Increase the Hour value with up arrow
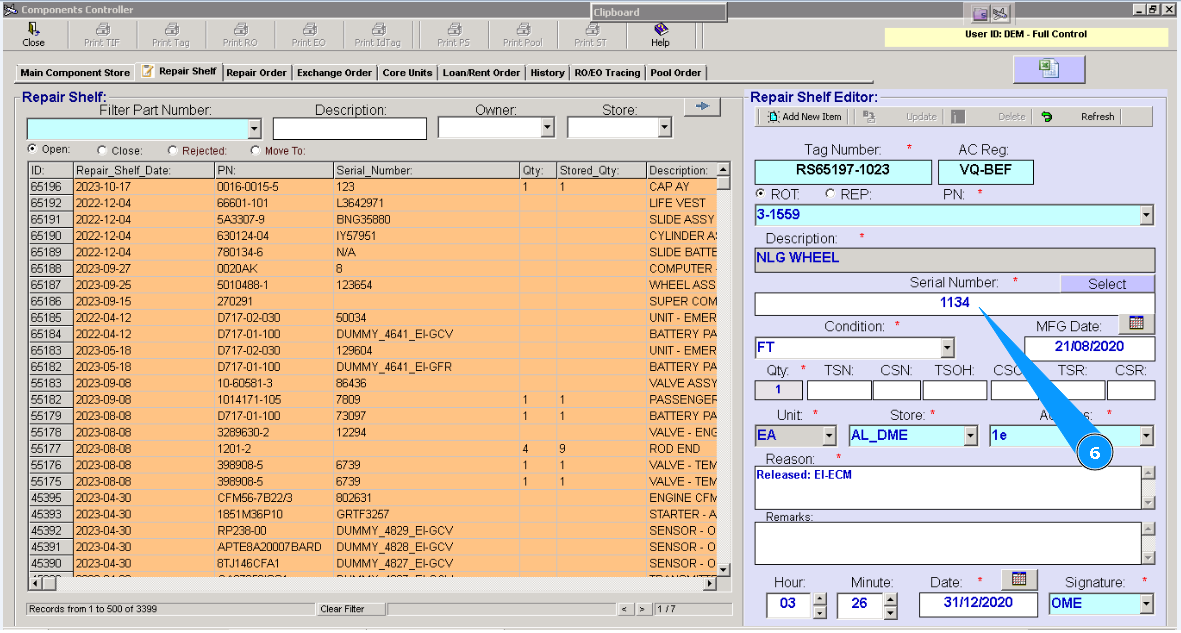The height and width of the screenshot is (633, 1181). pos(819,598)
